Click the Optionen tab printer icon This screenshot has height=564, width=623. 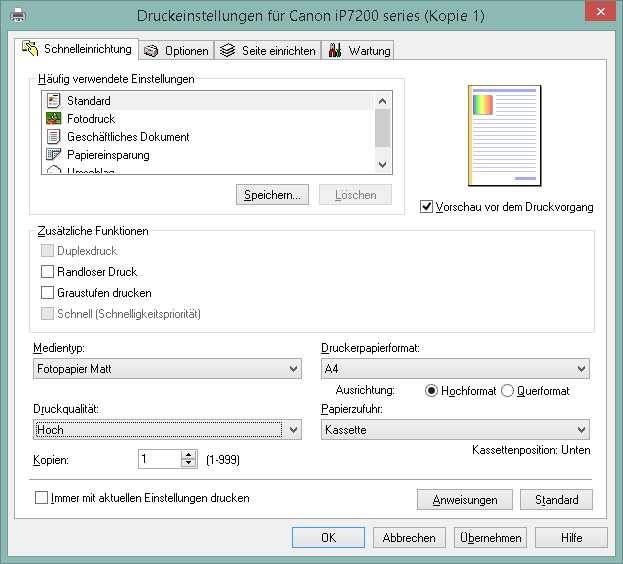coord(151,51)
